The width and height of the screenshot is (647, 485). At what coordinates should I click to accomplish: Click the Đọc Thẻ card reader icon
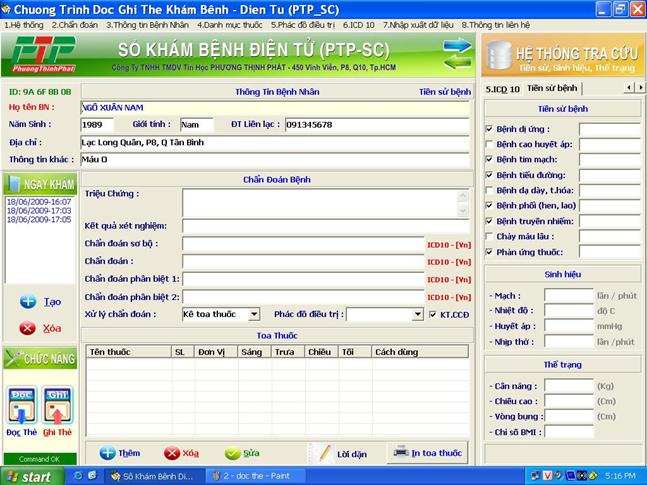coord(23,405)
